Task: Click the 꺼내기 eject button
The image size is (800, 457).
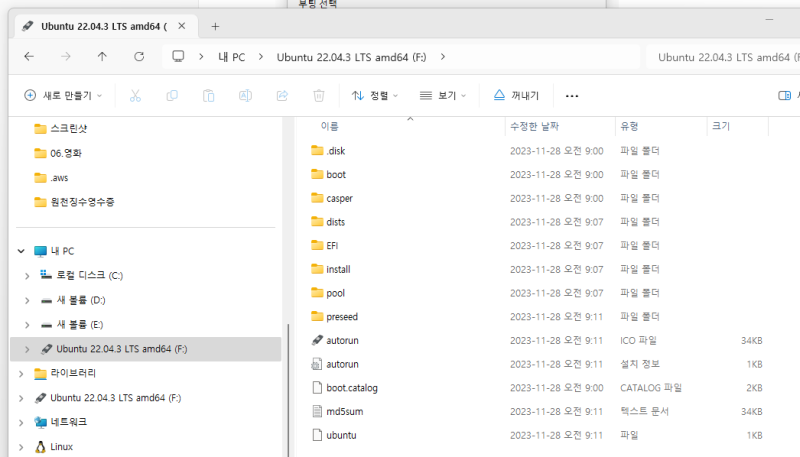Action: tap(516, 96)
